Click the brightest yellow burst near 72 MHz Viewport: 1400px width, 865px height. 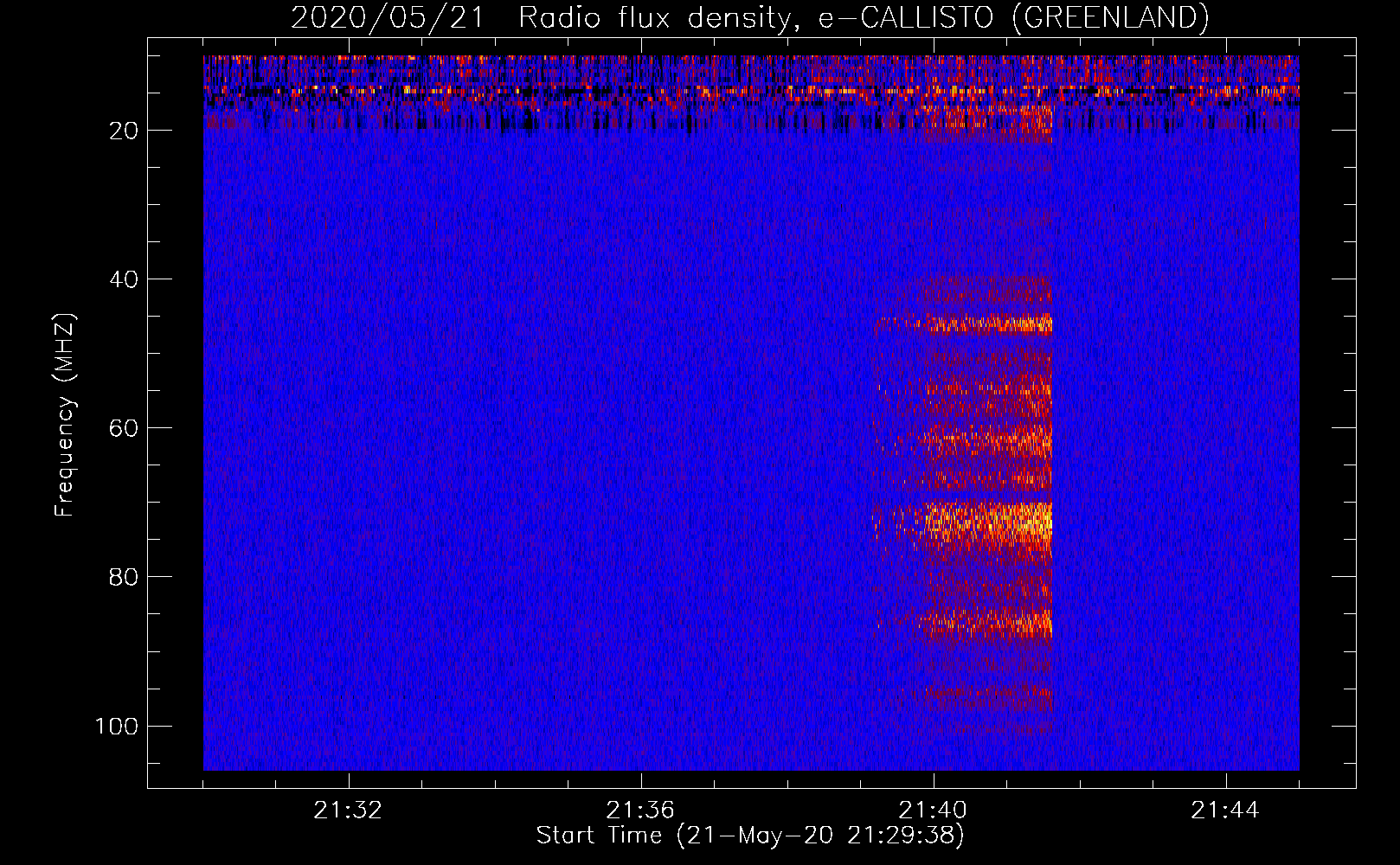point(988,522)
